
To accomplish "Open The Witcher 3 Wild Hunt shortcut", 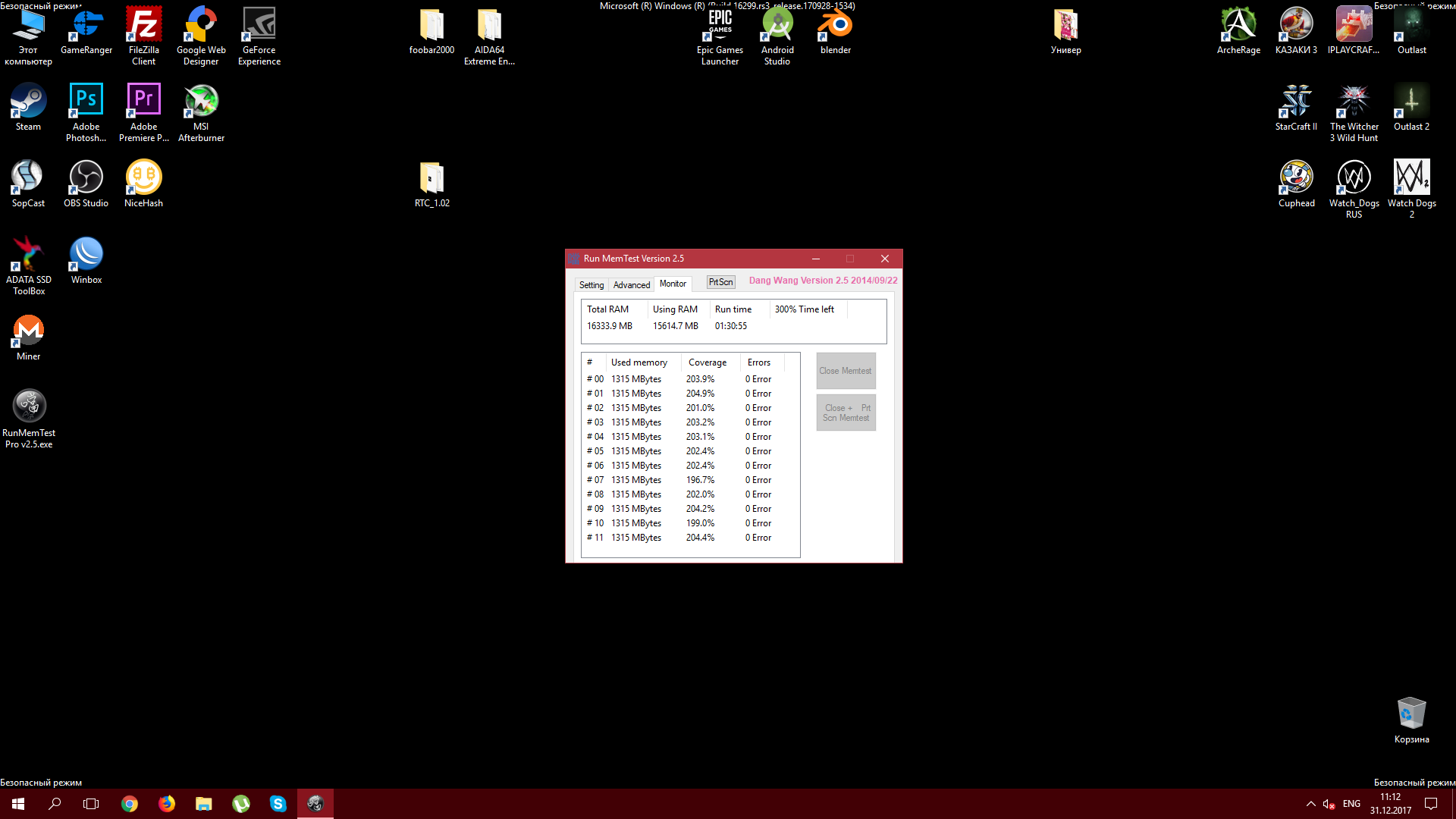I will pyautogui.click(x=1354, y=102).
